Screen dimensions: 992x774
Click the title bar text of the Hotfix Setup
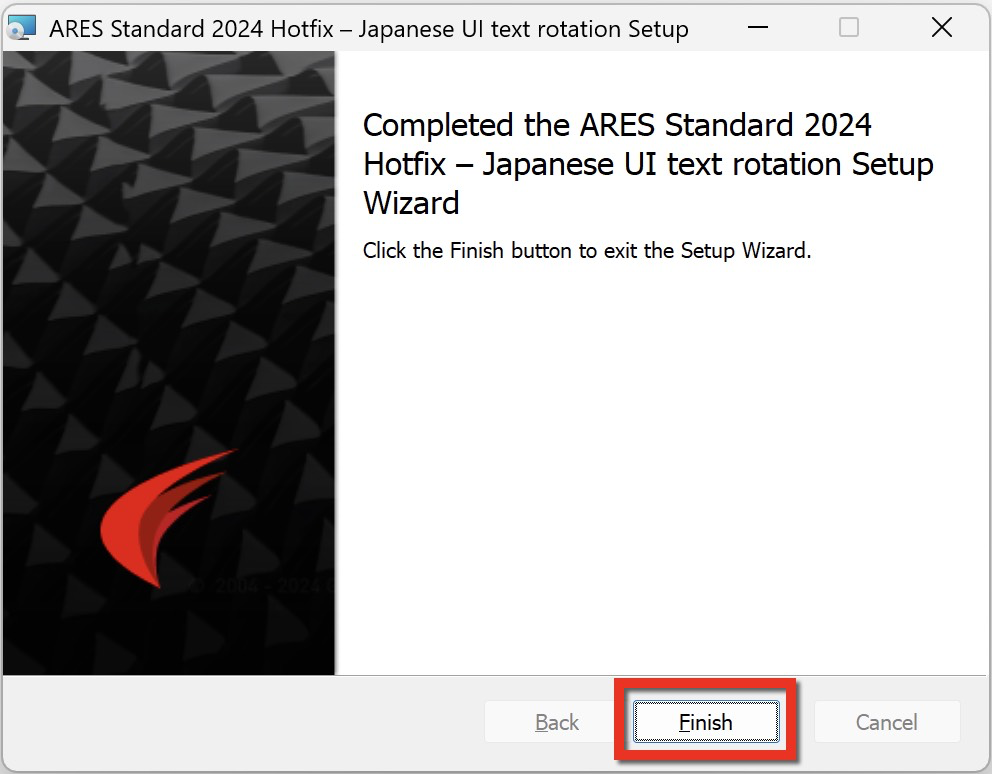point(369,29)
